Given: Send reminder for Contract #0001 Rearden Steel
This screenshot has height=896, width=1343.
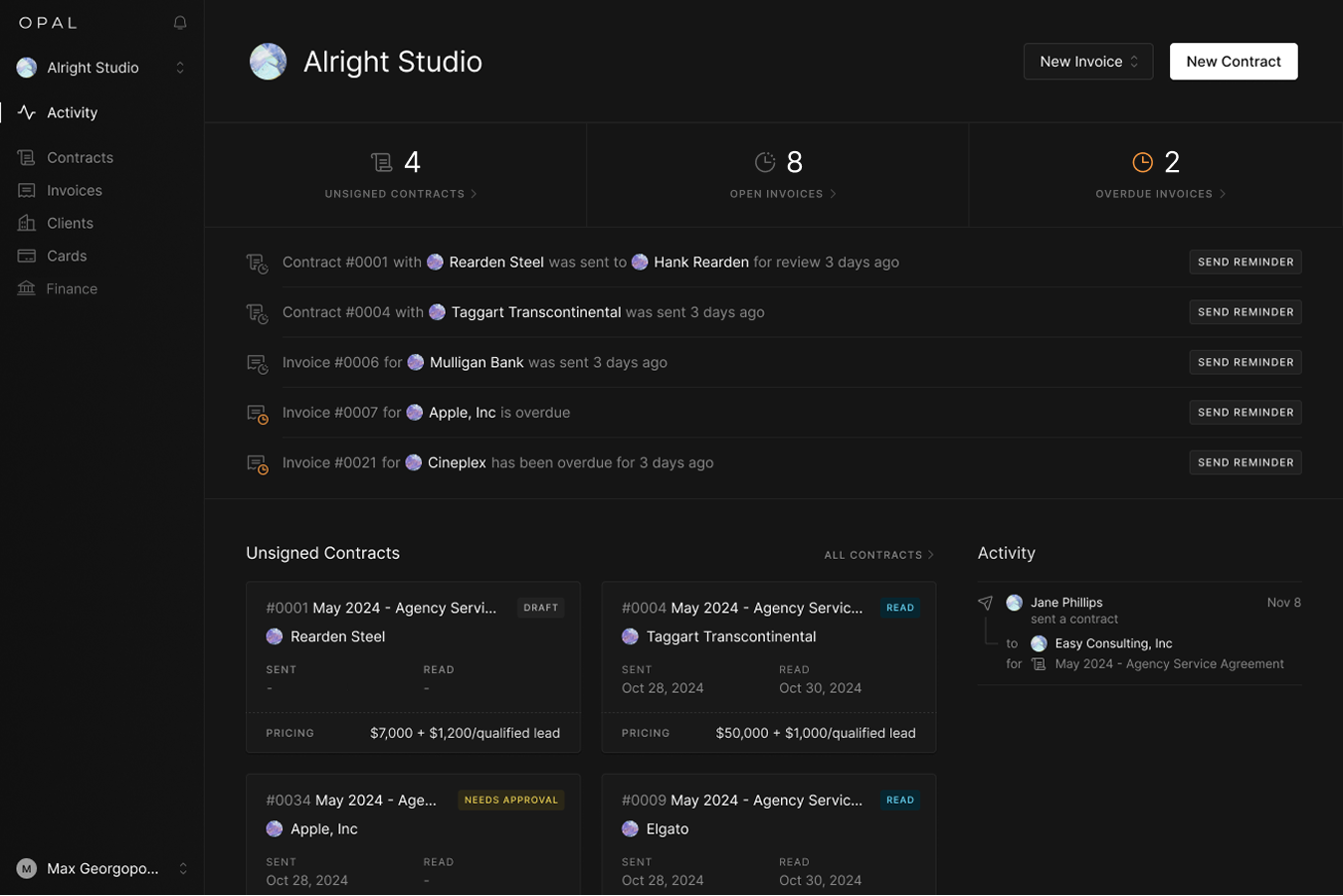Looking at the screenshot, I should pyautogui.click(x=1246, y=263).
